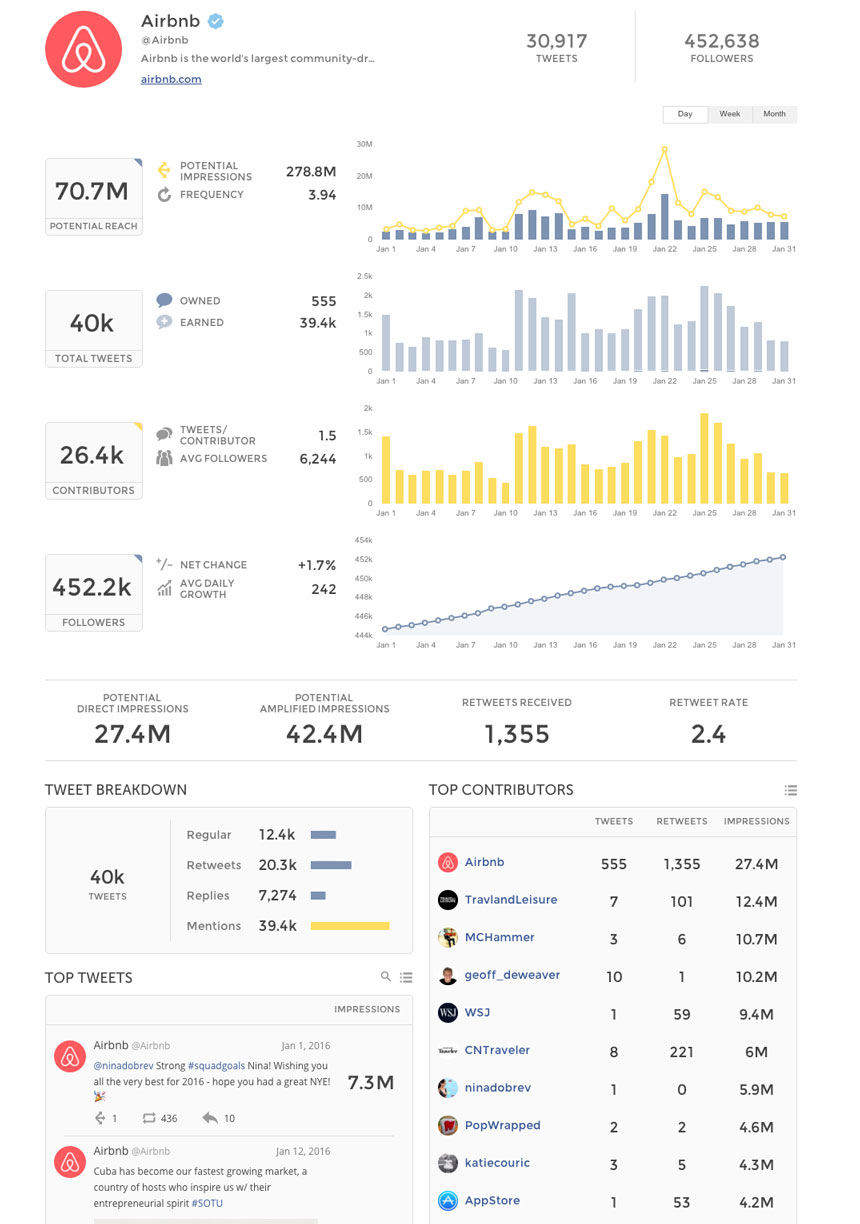Click the Earned plus-bubble icon
The image size is (860, 1224).
click(x=165, y=322)
